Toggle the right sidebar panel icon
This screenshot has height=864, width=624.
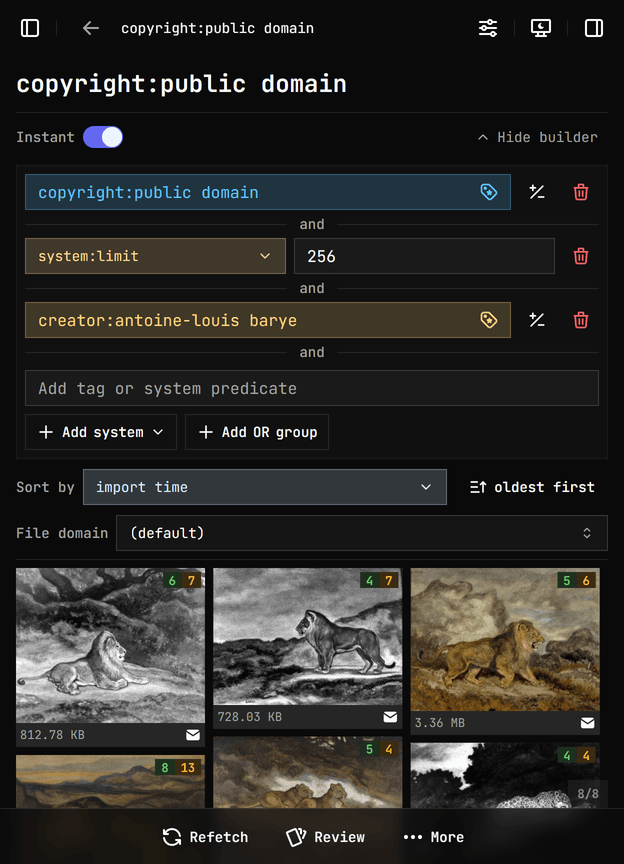(594, 28)
